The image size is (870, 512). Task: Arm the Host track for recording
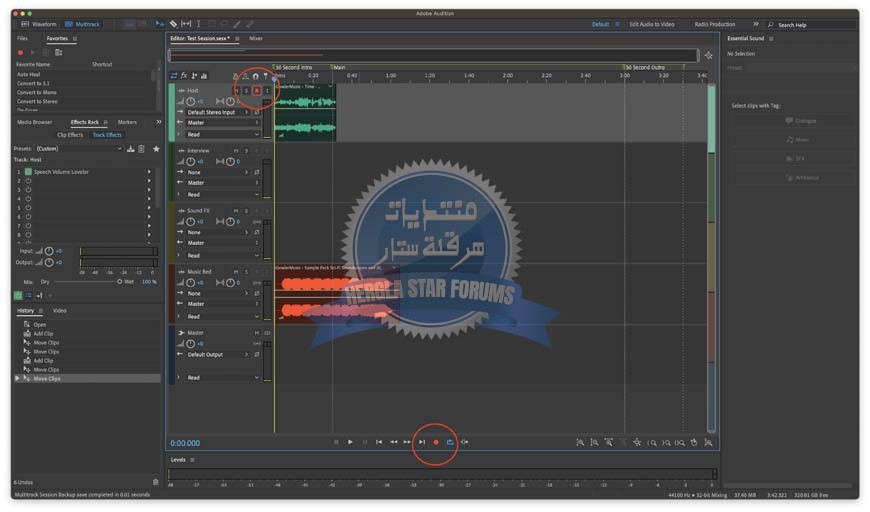pos(256,91)
